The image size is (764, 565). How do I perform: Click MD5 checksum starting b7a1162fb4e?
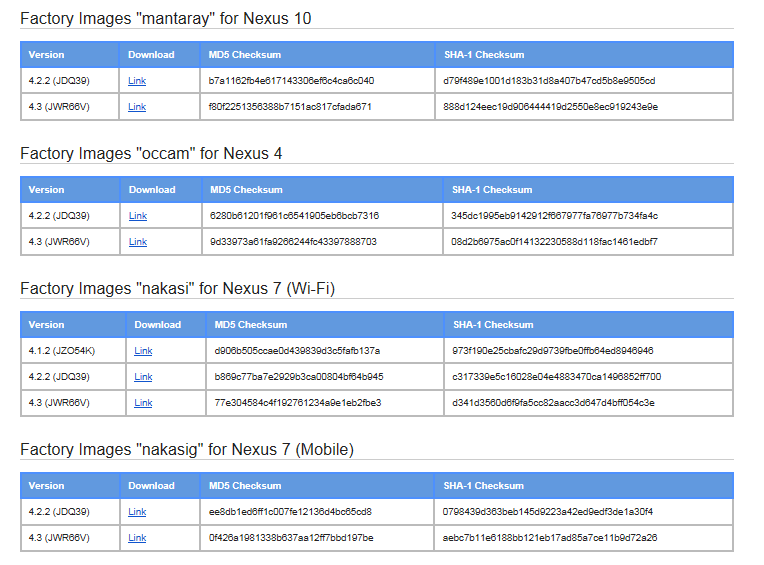tap(291, 81)
